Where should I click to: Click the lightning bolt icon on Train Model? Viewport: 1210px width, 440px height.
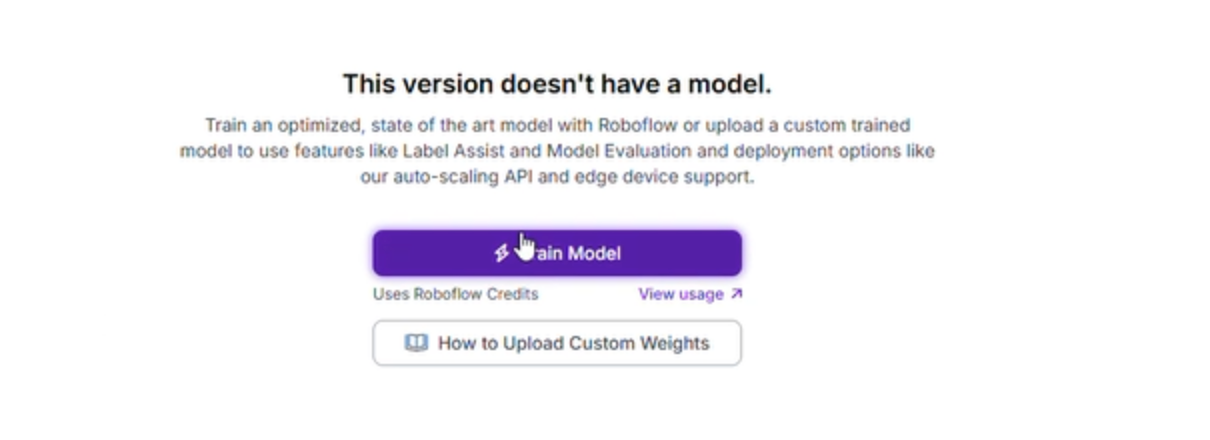point(501,254)
